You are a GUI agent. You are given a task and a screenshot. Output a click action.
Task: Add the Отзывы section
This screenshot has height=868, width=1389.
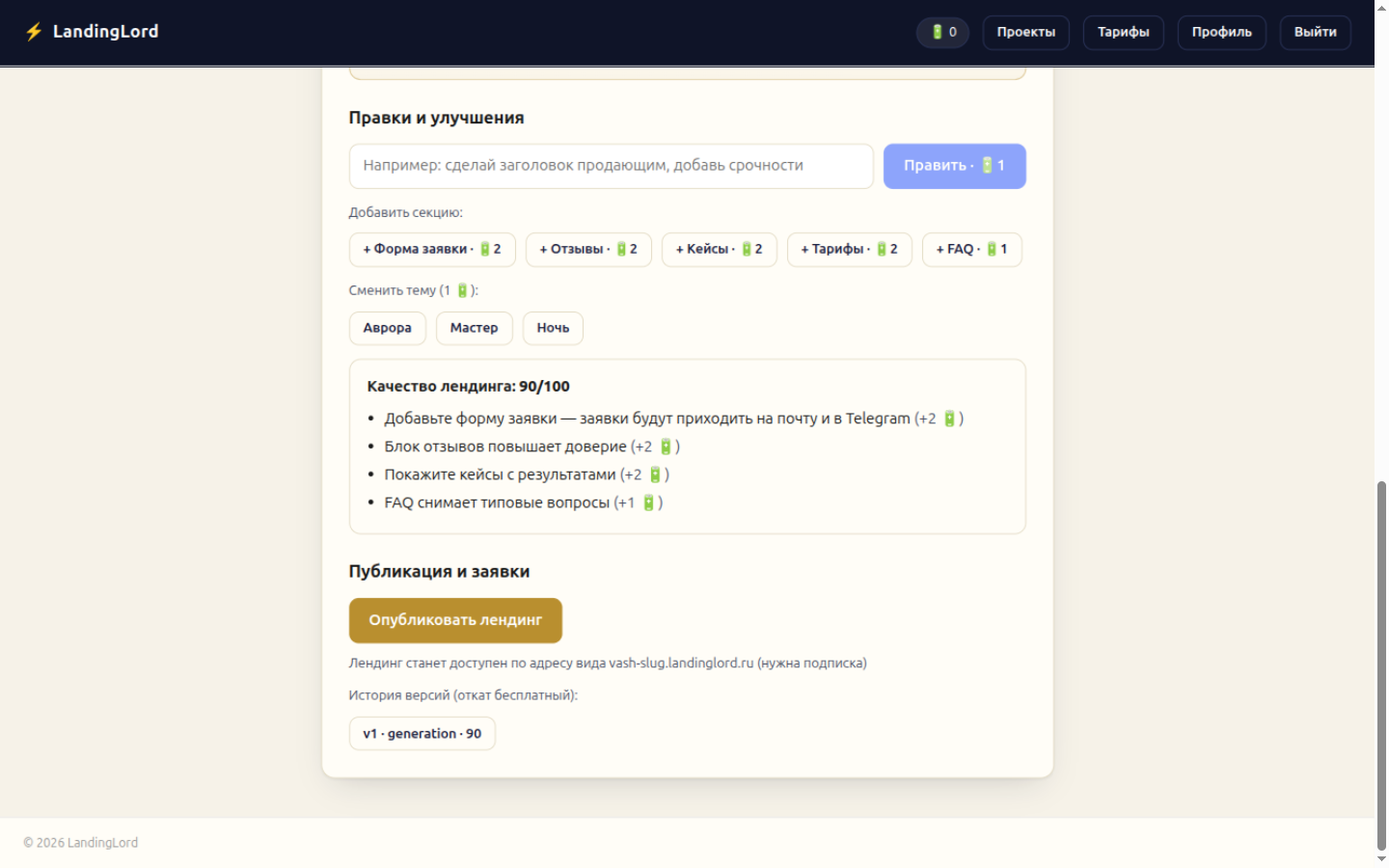tap(588, 249)
